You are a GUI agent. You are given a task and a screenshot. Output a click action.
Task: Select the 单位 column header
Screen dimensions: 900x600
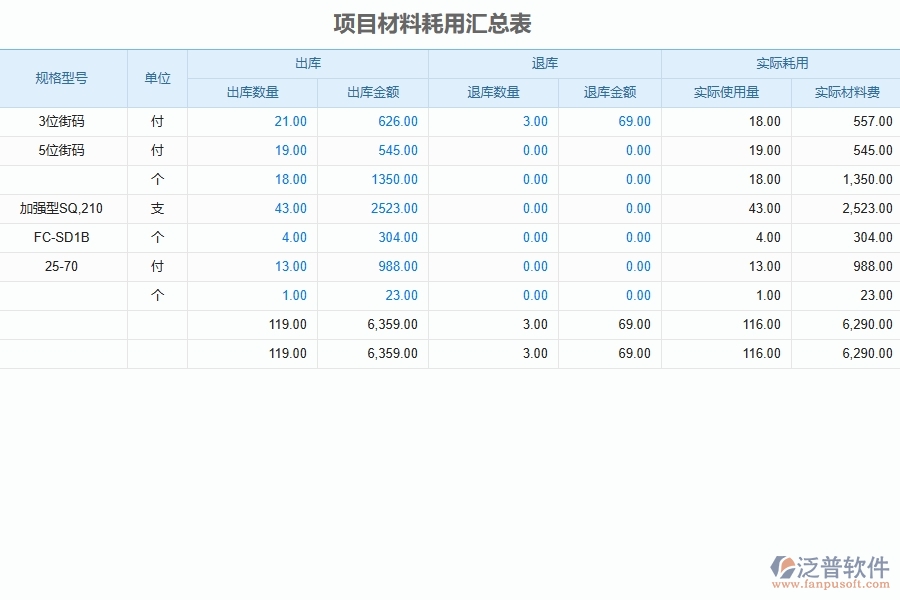tap(157, 77)
